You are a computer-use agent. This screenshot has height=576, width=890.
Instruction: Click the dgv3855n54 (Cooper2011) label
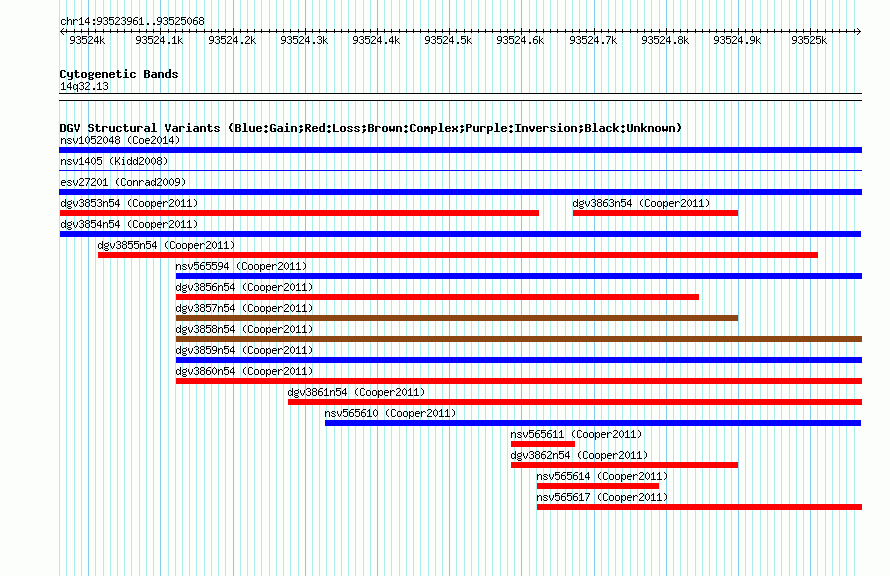(166, 245)
